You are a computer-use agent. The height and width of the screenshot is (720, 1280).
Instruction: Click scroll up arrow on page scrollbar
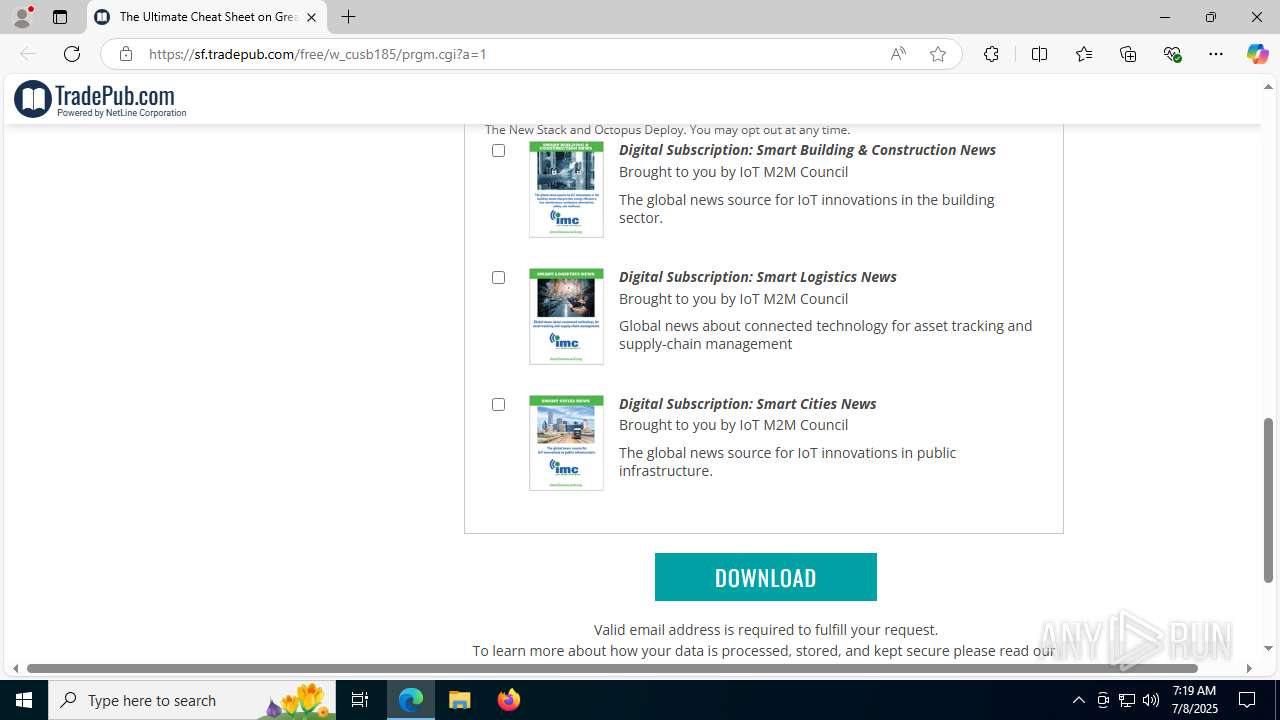(x=1269, y=87)
